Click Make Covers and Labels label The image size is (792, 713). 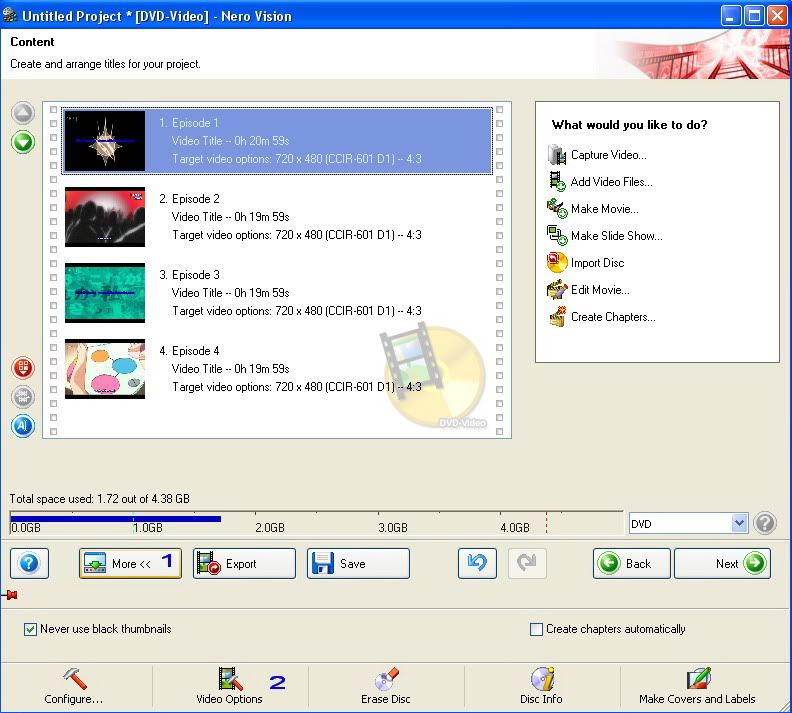[x=697, y=699]
